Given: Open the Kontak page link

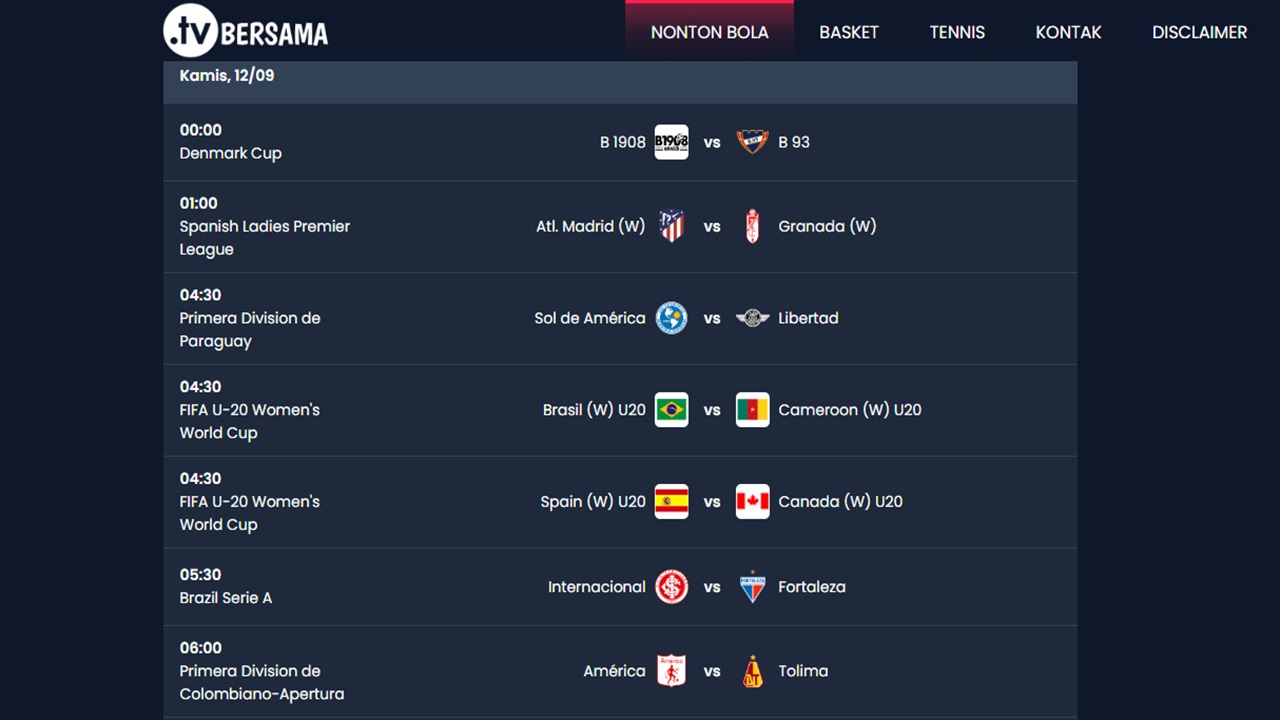Looking at the screenshot, I should click(x=1068, y=32).
